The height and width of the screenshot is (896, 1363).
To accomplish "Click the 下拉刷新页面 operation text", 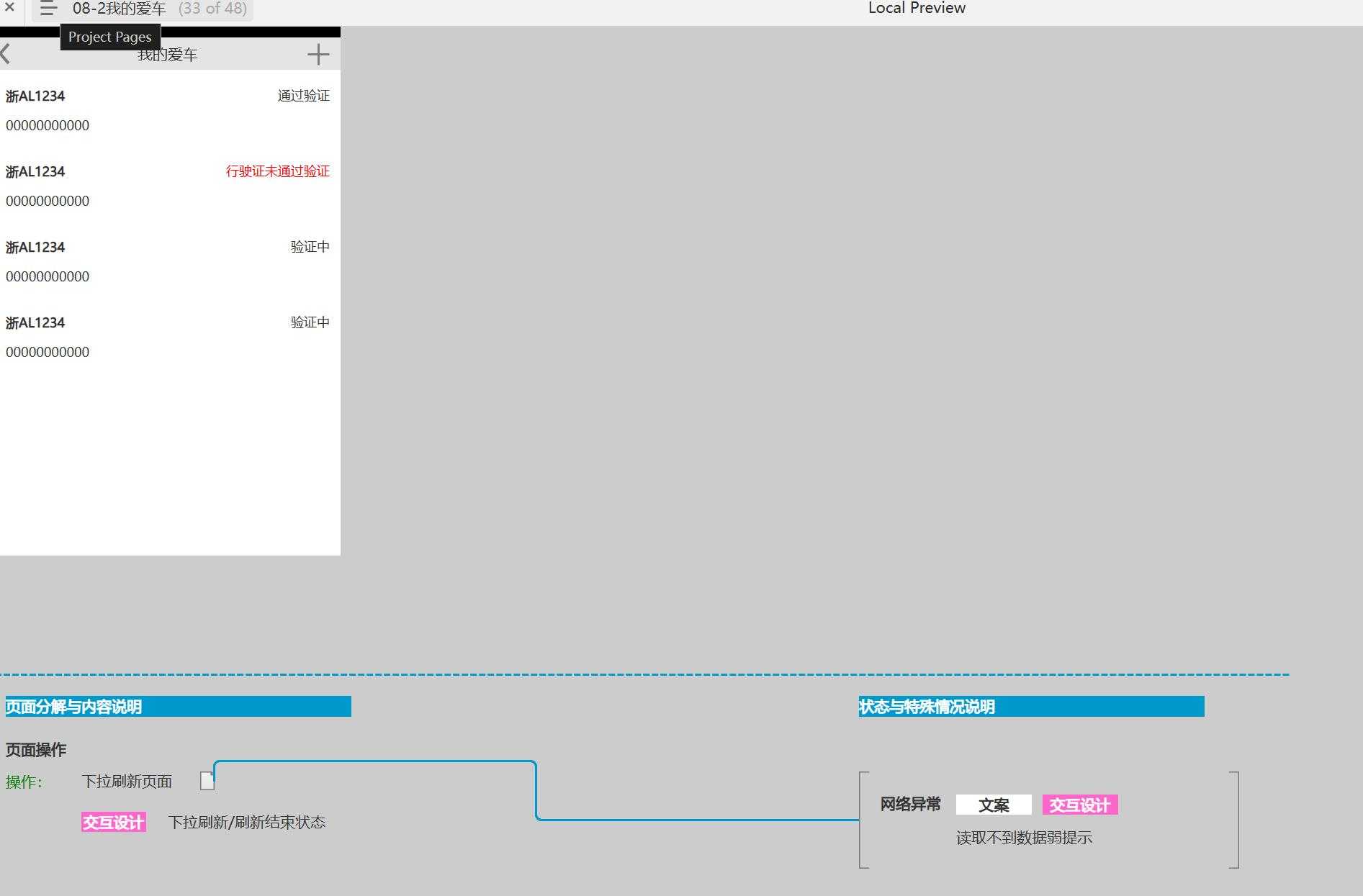I will click(x=127, y=781).
